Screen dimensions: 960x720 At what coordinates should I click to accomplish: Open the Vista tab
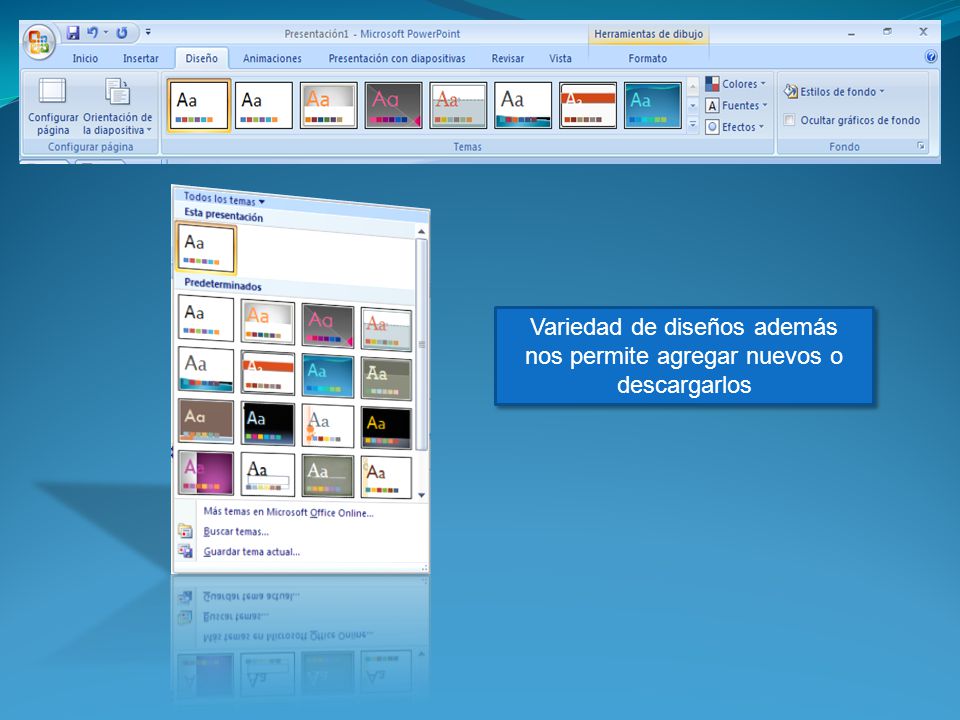560,58
